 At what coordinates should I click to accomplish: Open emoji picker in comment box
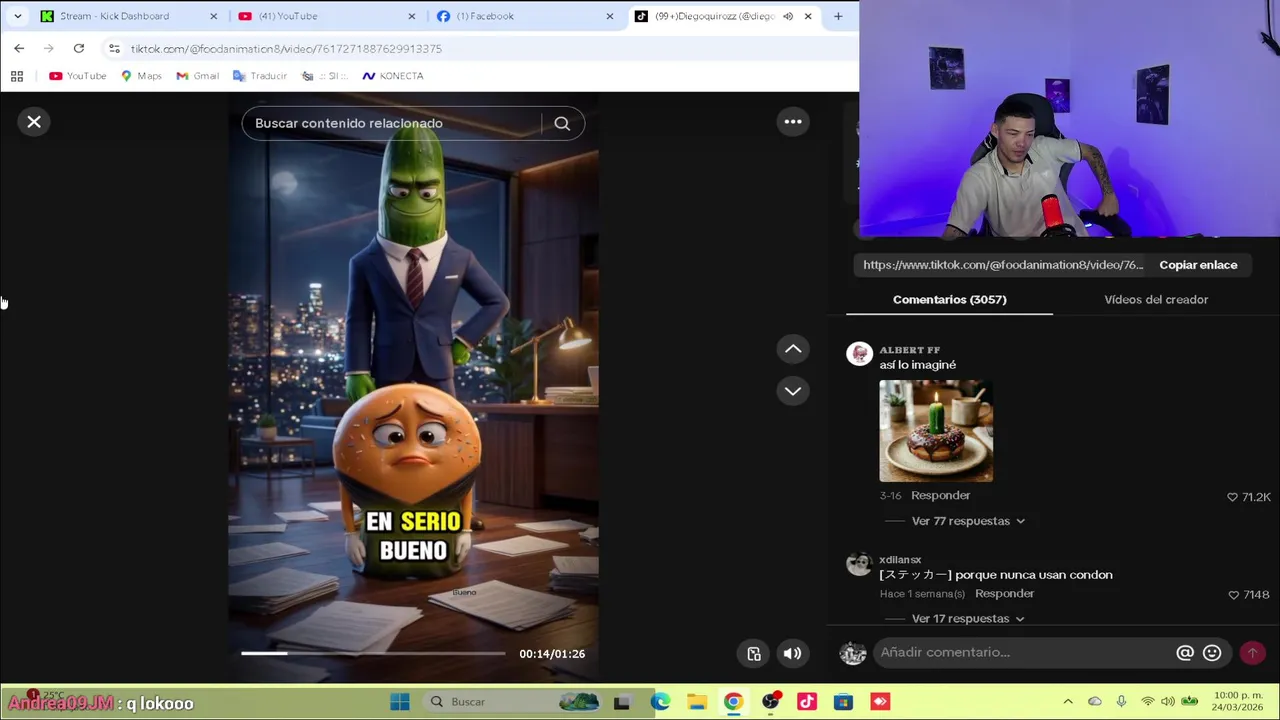(x=1212, y=653)
